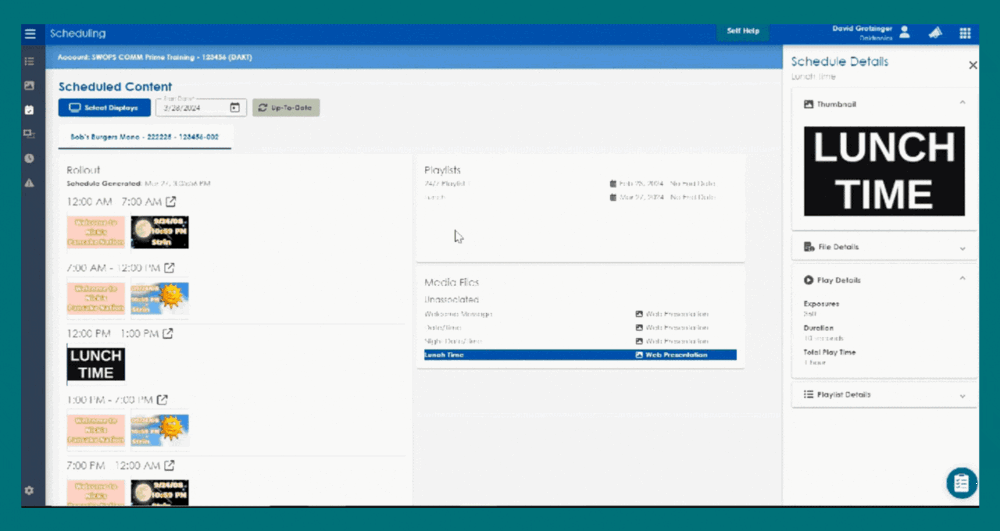Open the calendar picker in date field
Image resolution: width=1000 pixels, height=531 pixels.
tap(235, 108)
